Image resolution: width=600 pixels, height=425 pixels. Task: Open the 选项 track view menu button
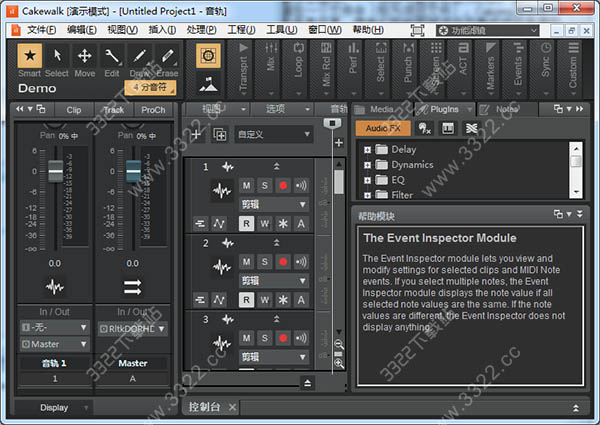click(x=280, y=109)
